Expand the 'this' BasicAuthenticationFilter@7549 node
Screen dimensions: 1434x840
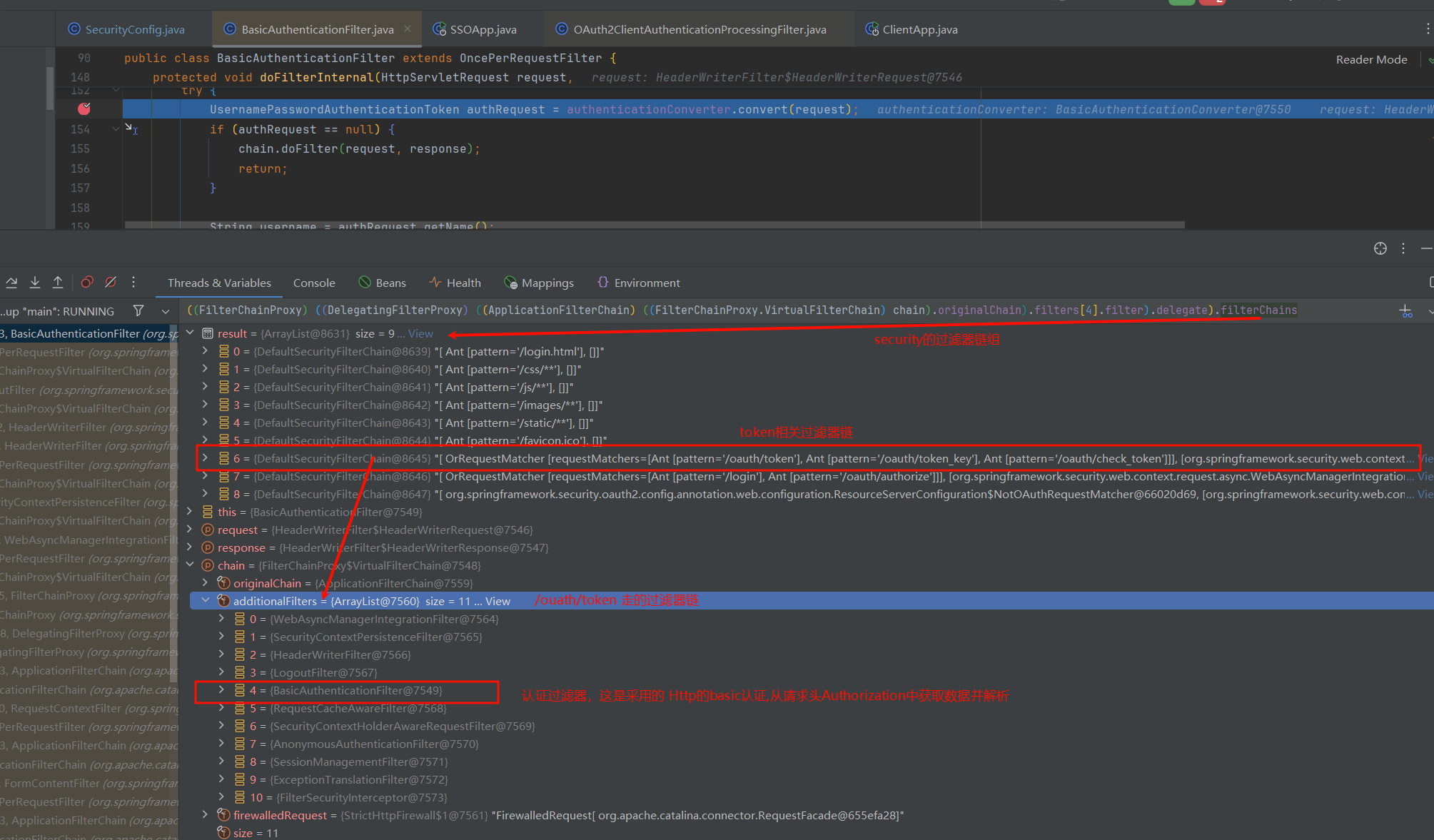click(190, 512)
